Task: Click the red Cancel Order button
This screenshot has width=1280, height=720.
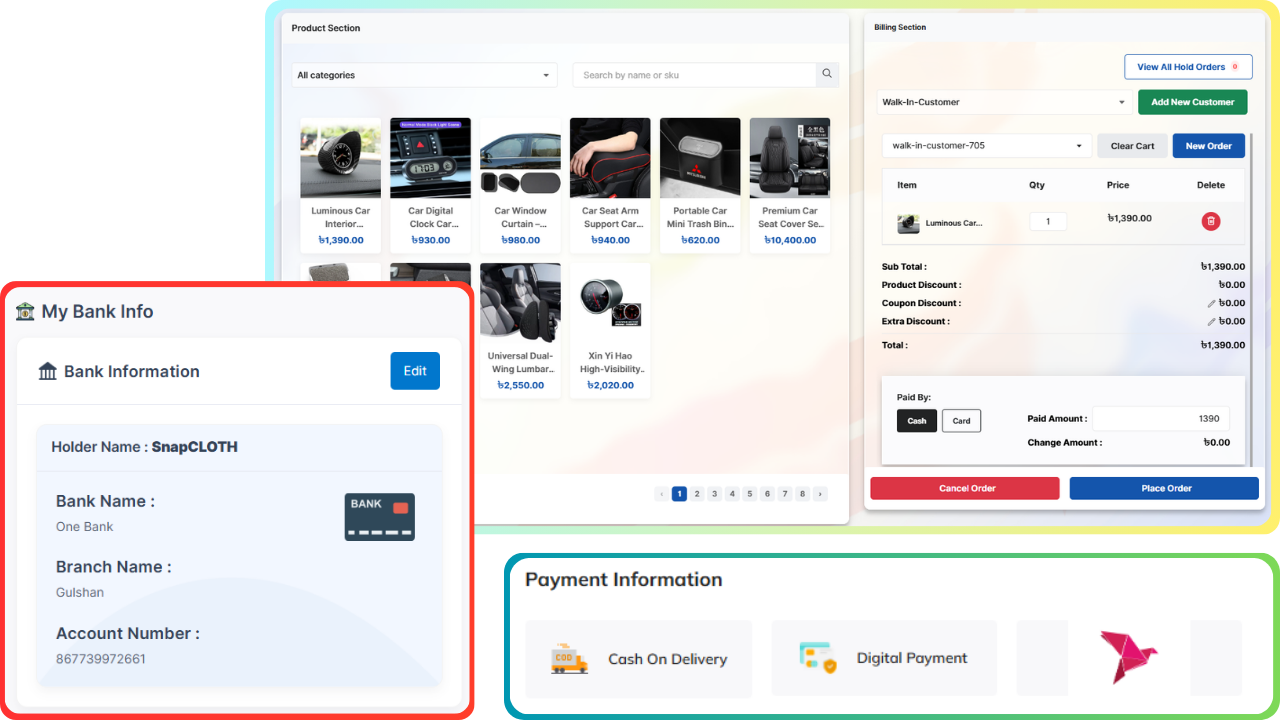Action: click(964, 488)
